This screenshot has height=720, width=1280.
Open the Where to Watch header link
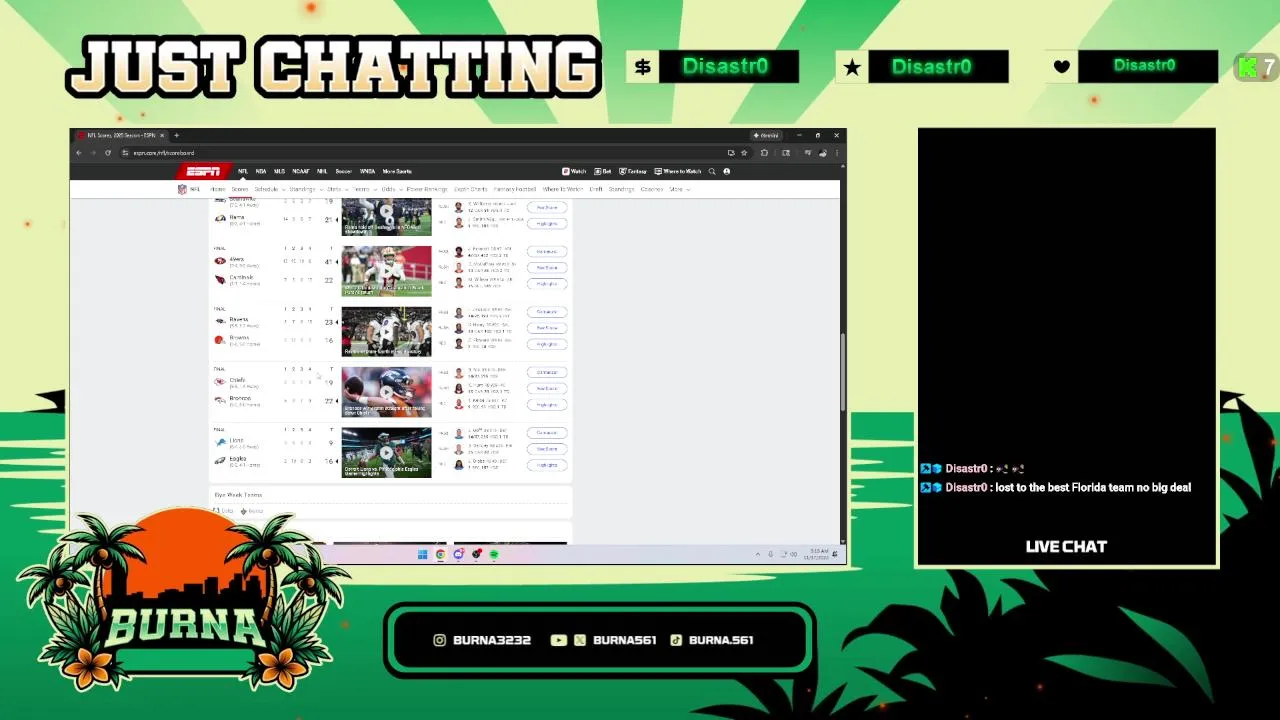[x=678, y=171]
